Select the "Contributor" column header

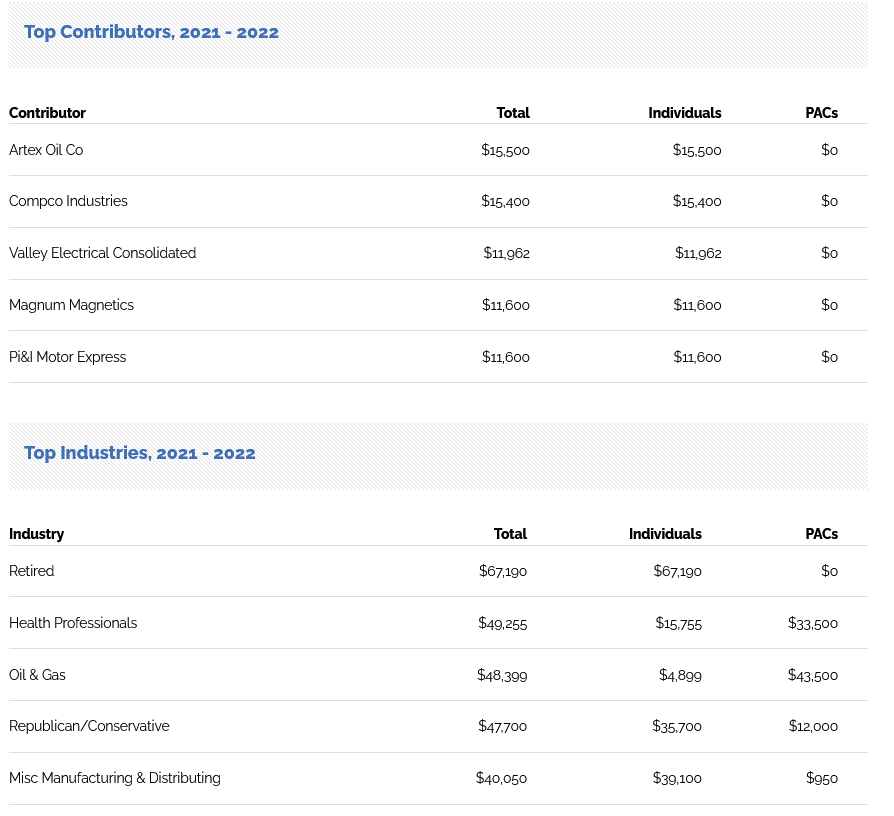click(x=47, y=113)
